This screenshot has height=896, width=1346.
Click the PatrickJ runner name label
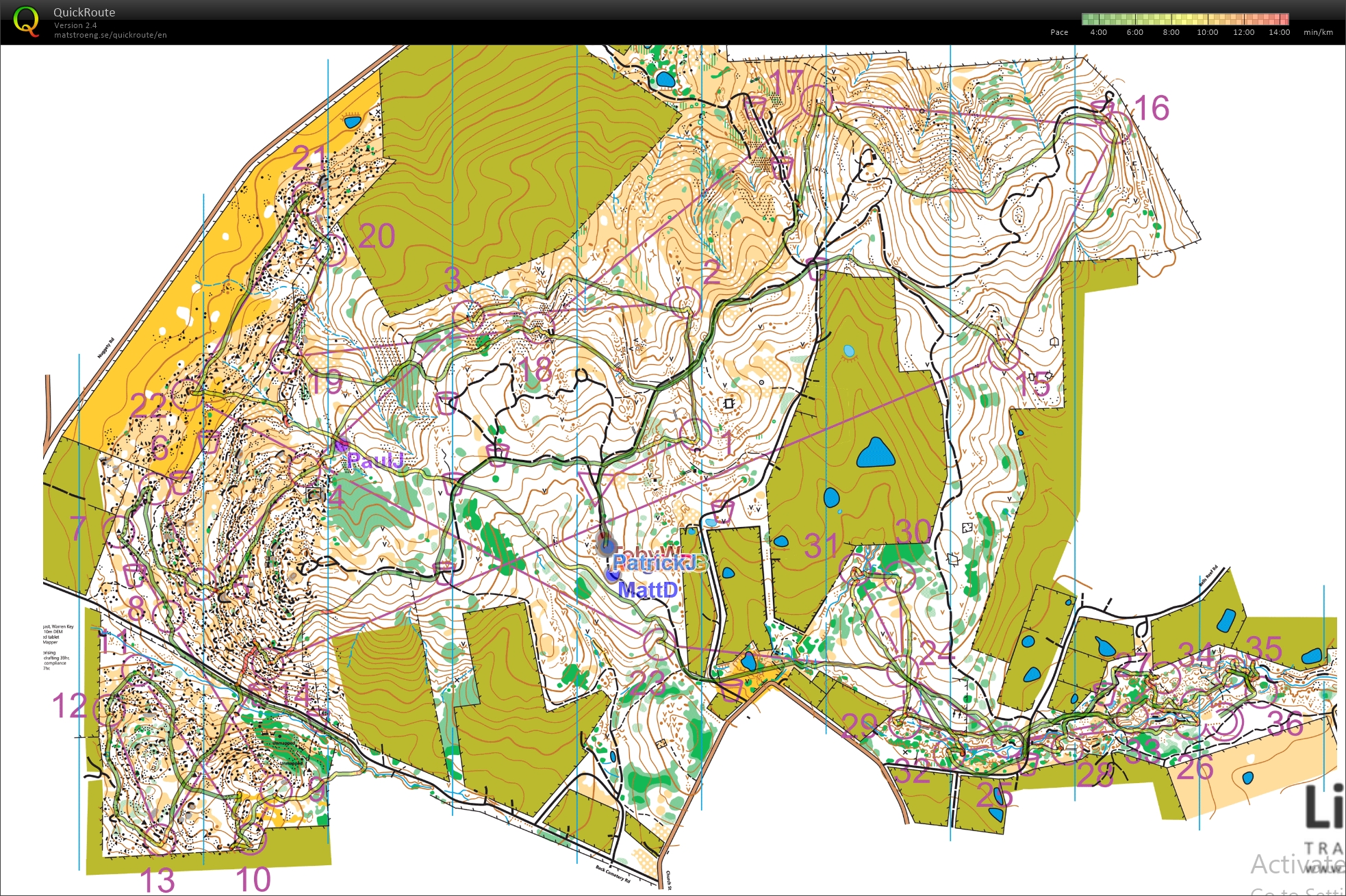(656, 563)
